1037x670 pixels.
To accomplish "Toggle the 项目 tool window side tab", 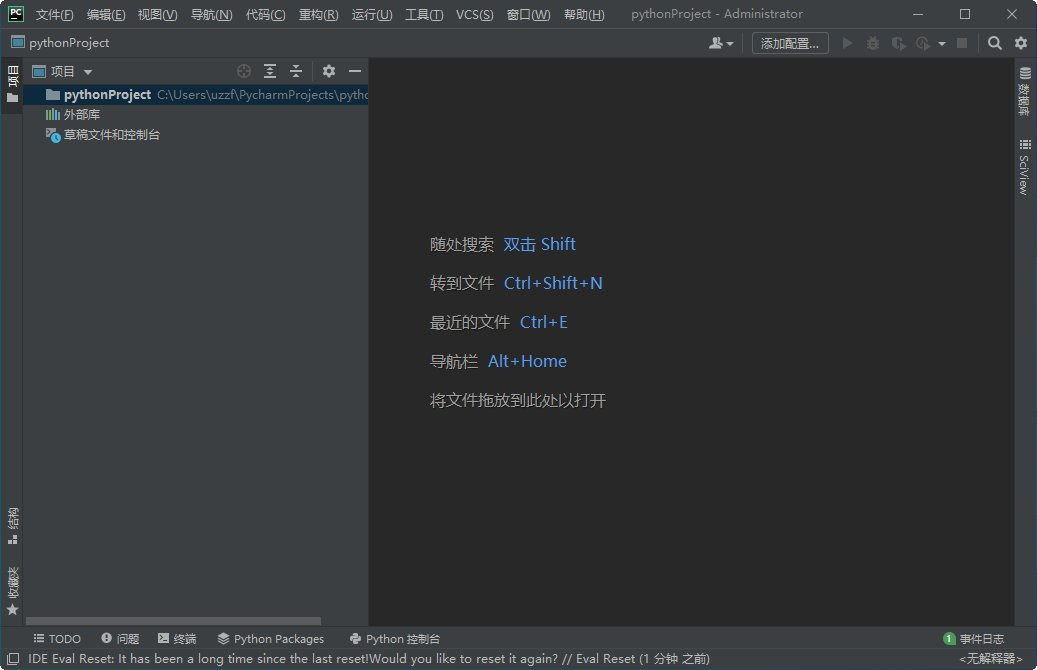I will pos(12,84).
